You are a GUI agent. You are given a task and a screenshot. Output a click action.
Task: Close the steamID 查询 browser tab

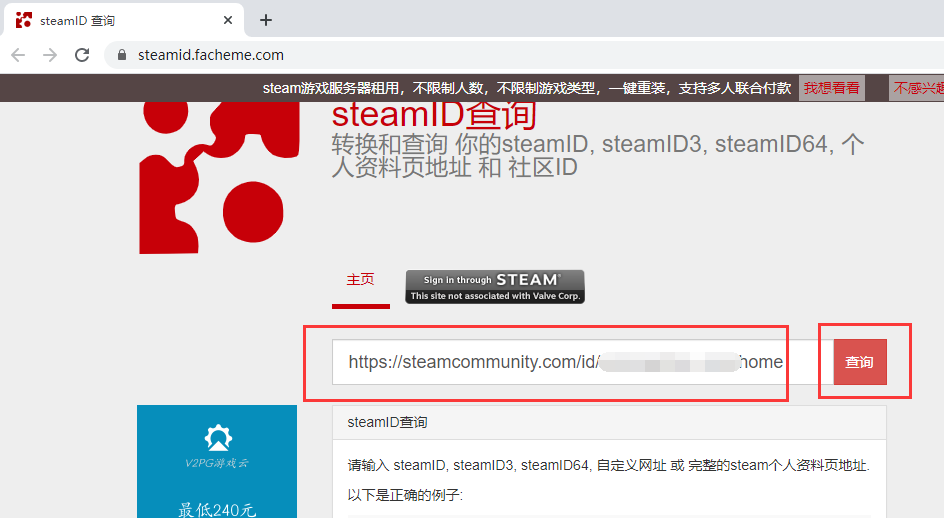228,20
